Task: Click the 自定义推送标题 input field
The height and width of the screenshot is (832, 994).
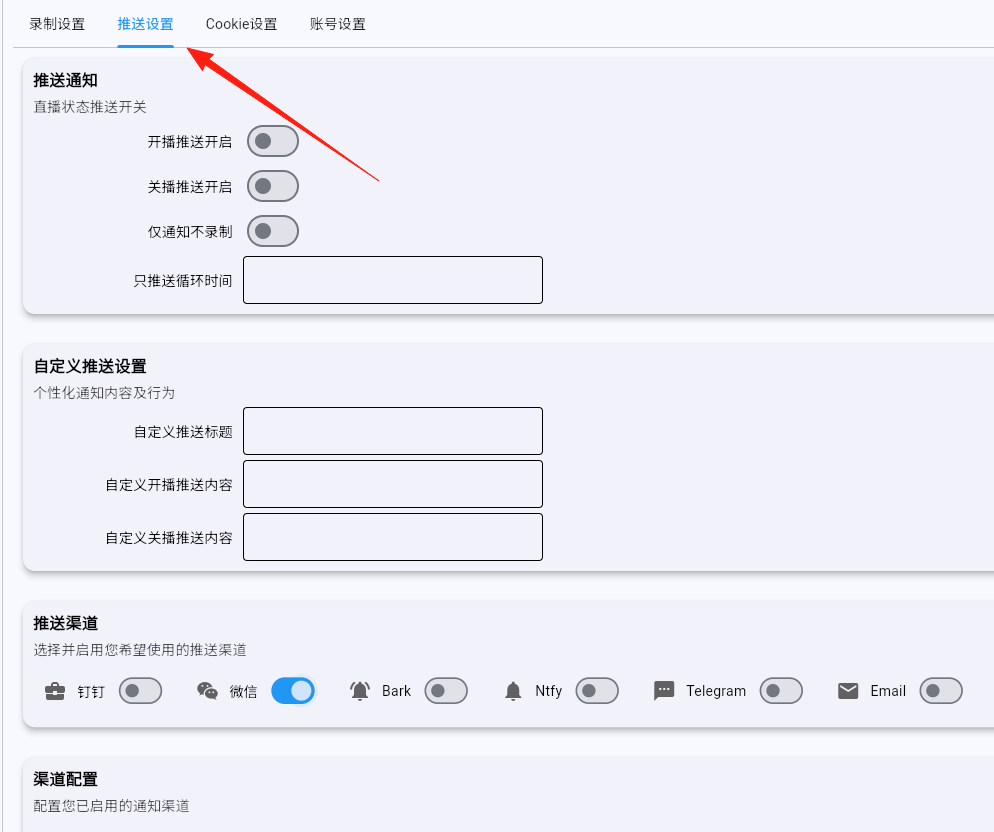Action: [393, 431]
